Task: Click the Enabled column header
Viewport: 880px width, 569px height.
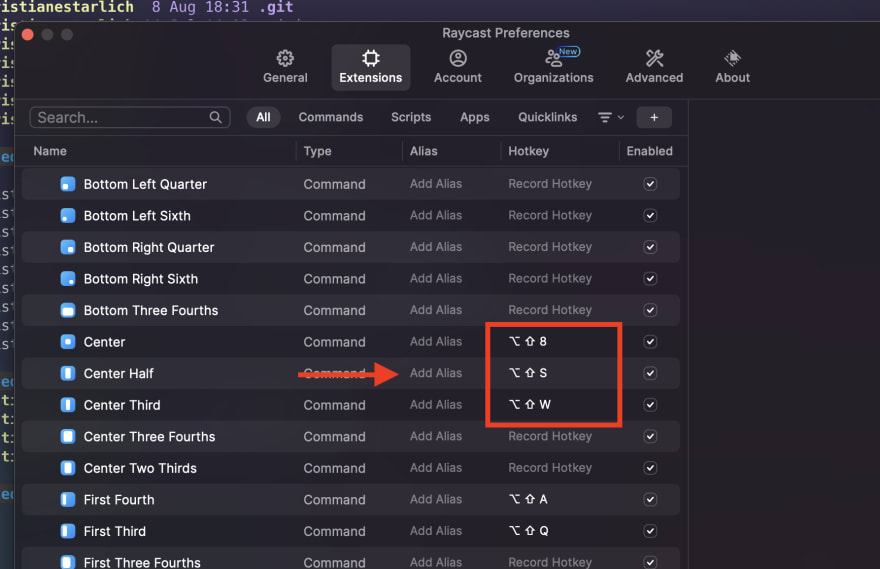Action: click(x=649, y=151)
